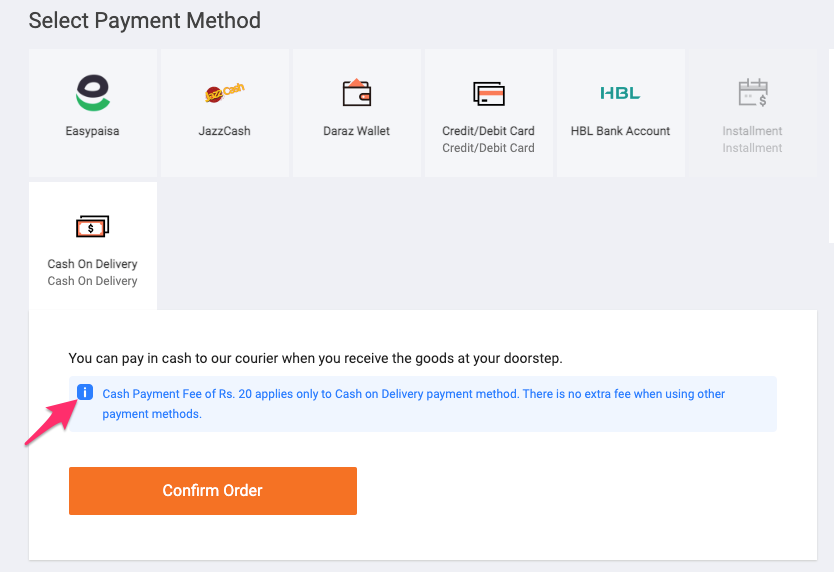834x572 pixels.
Task: Select the HBL Bank Account label
Action: pyautogui.click(x=620, y=131)
